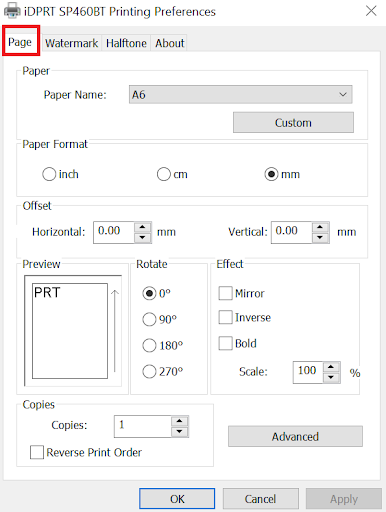386x512 pixels.
Task: Select 180° rotation
Action: [x=149, y=345]
